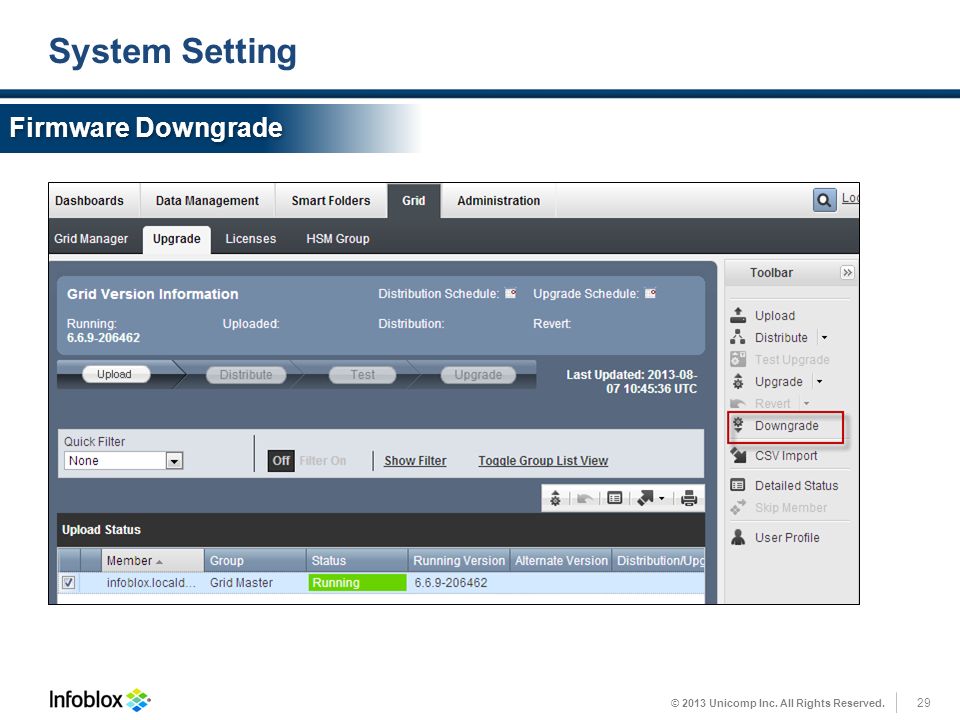Open the Data Management tab
960x720 pixels.
tap(207, 200)
